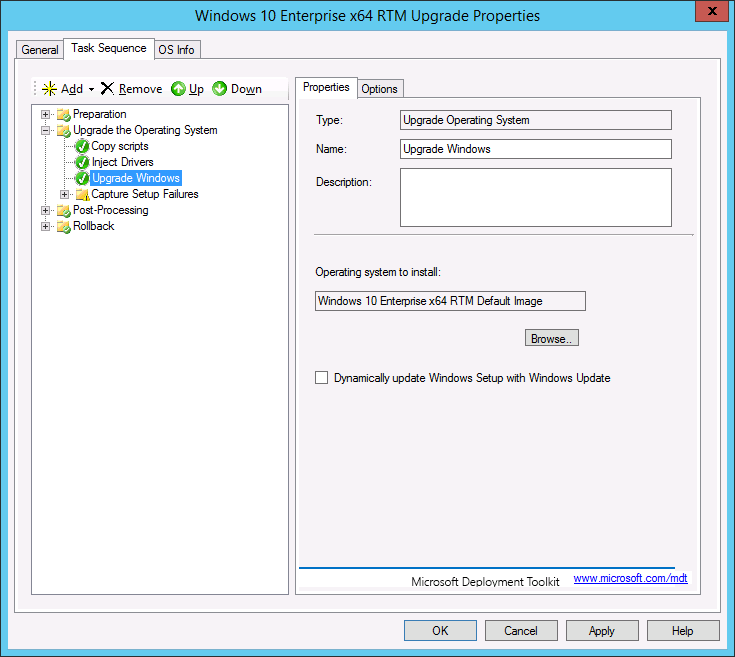Select the Preparation tree row

pos(99,114)
